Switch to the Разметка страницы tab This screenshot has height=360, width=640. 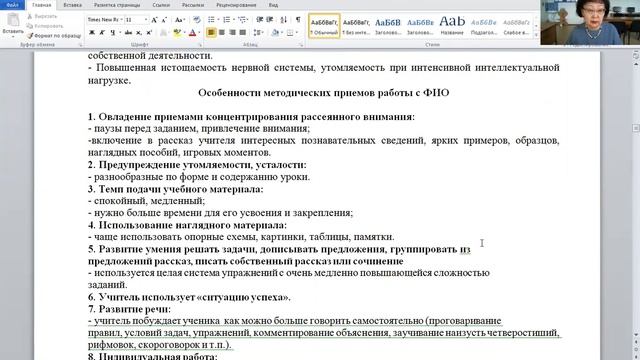(117, 5)
